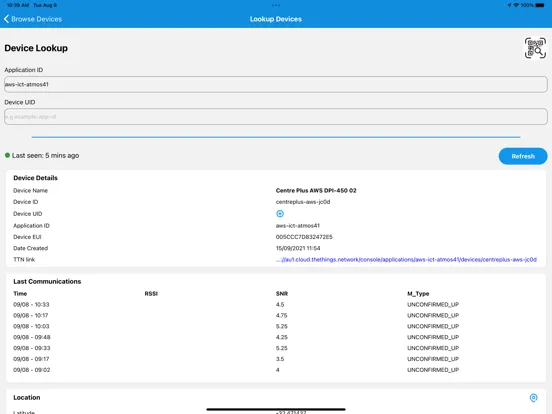Tap the back chevron arrow
Screen dimensions: 552x414
click(6, 19)
